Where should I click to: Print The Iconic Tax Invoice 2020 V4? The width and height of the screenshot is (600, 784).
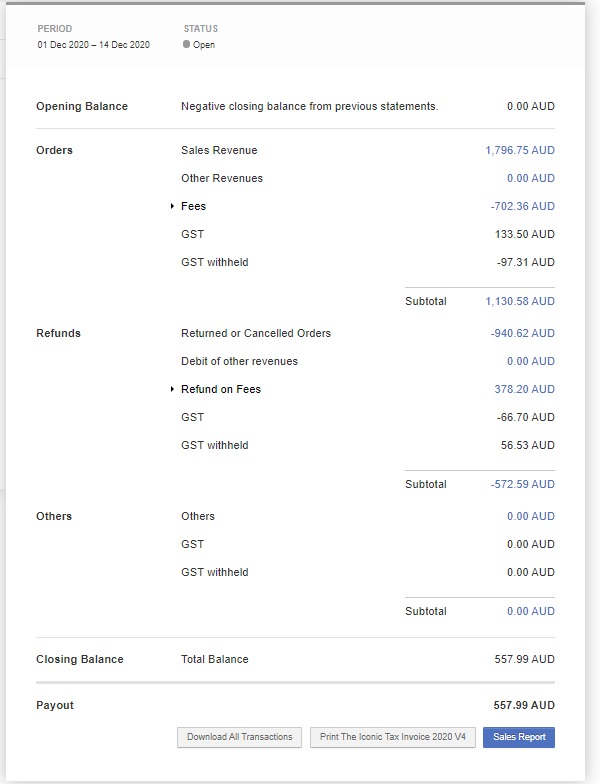(392, 737)
